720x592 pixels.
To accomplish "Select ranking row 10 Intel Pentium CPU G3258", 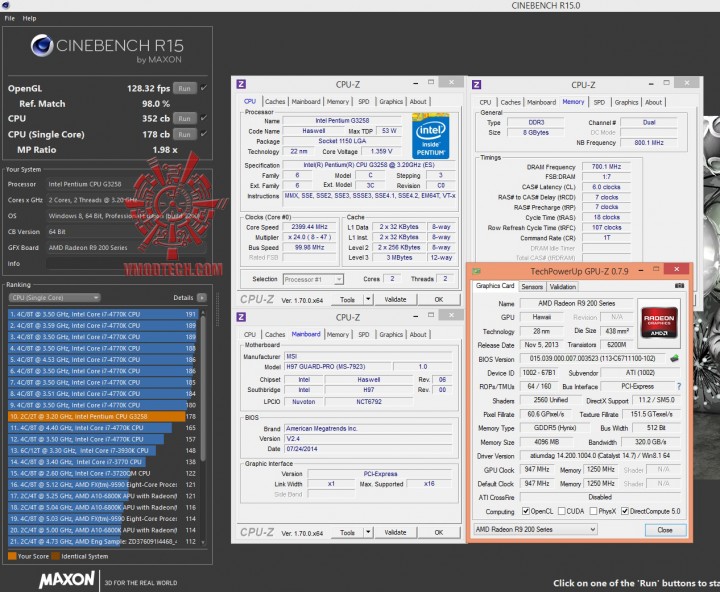I will [102, 417].
